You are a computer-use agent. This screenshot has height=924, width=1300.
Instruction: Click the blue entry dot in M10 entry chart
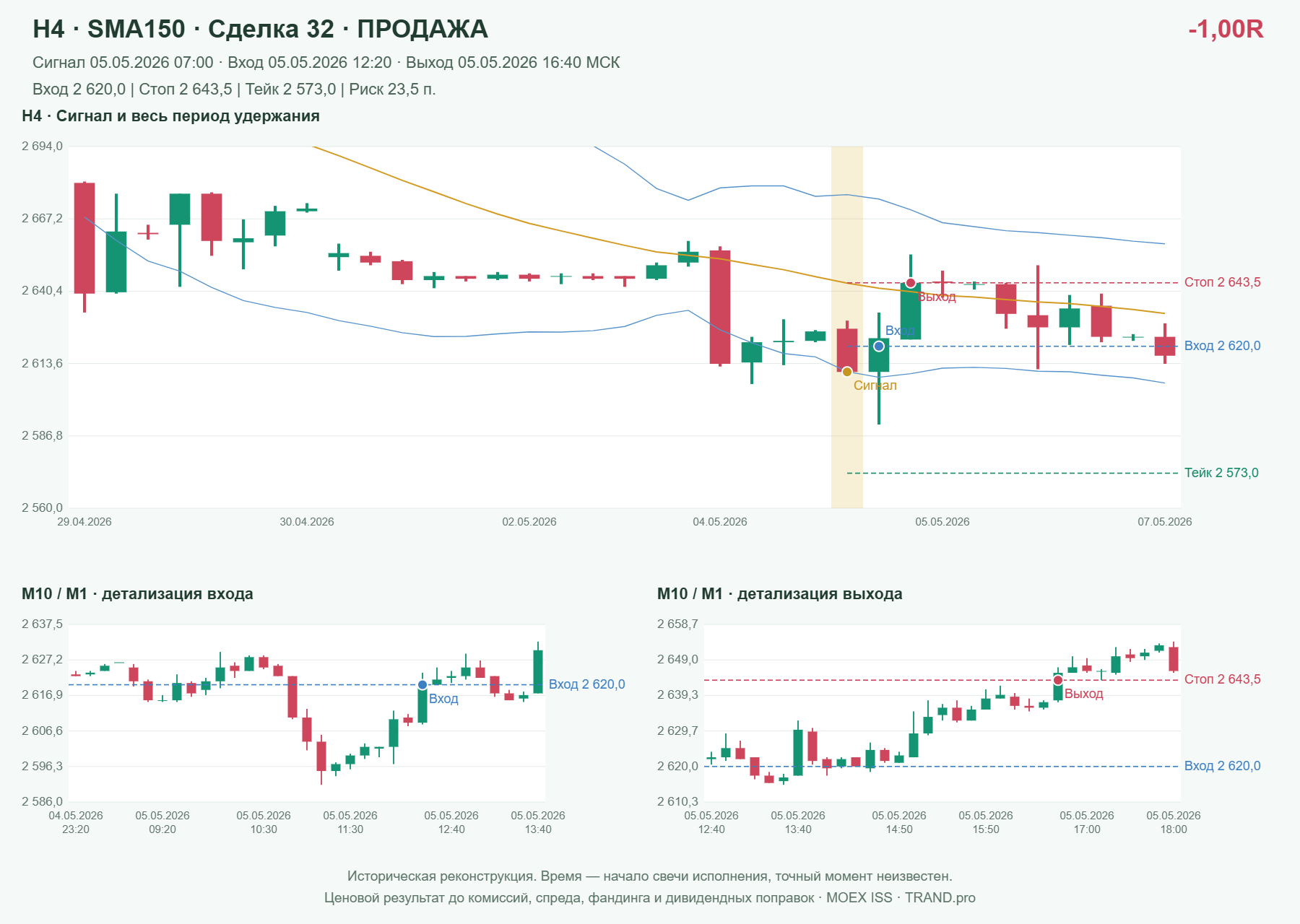[x=422, y=685]
